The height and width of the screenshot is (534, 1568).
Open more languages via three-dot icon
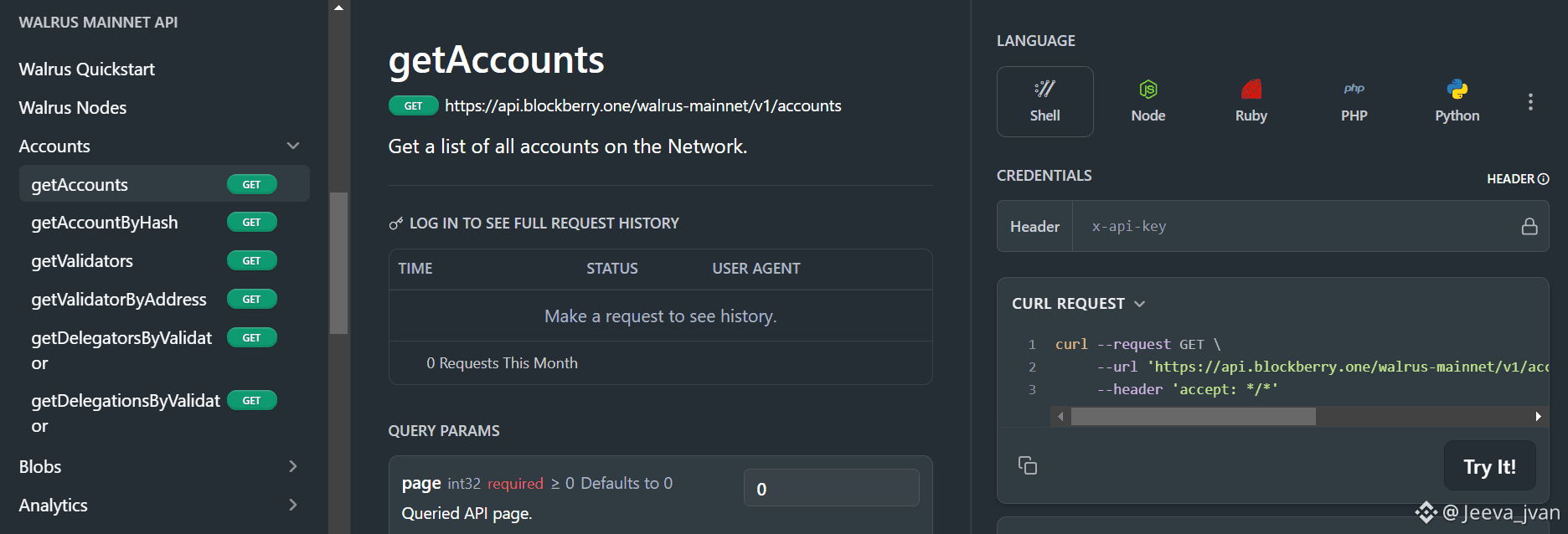(x=1530, y=102)
